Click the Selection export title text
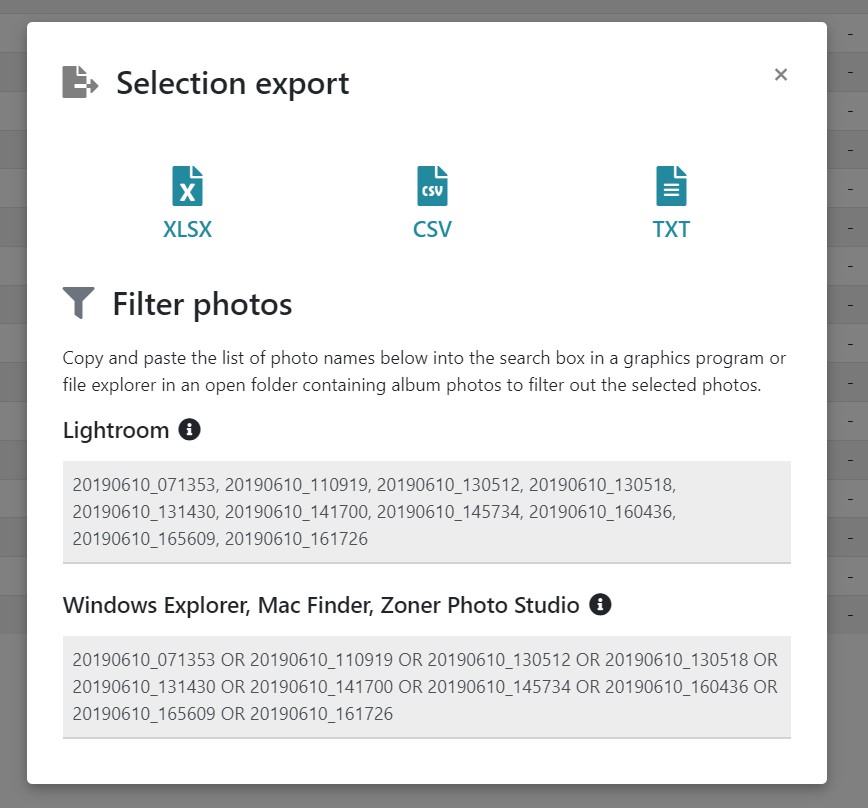The width and height of the screenshot is (868, 808). [232, 83]
